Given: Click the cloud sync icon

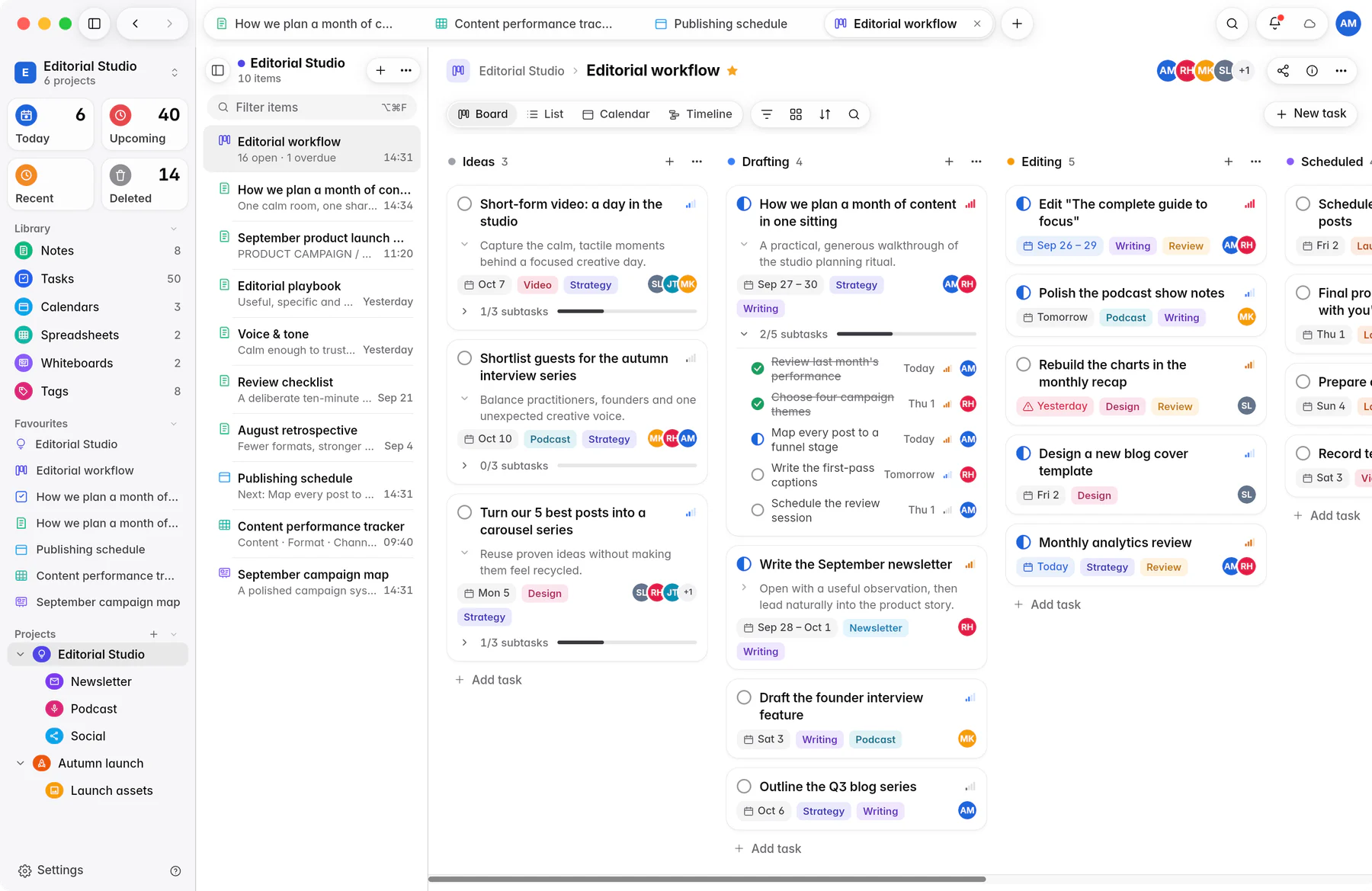Looking at the screenshot, I should tap(1309, 24).
